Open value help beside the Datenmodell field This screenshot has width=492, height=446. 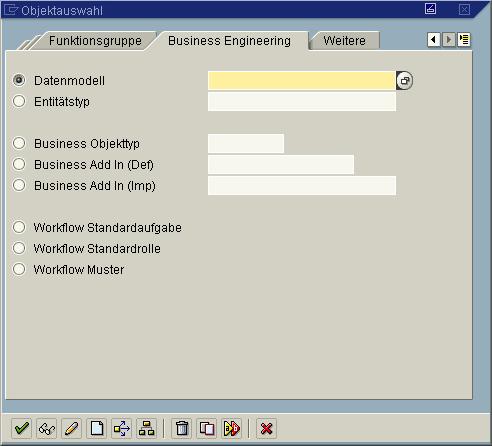(405, 81)
